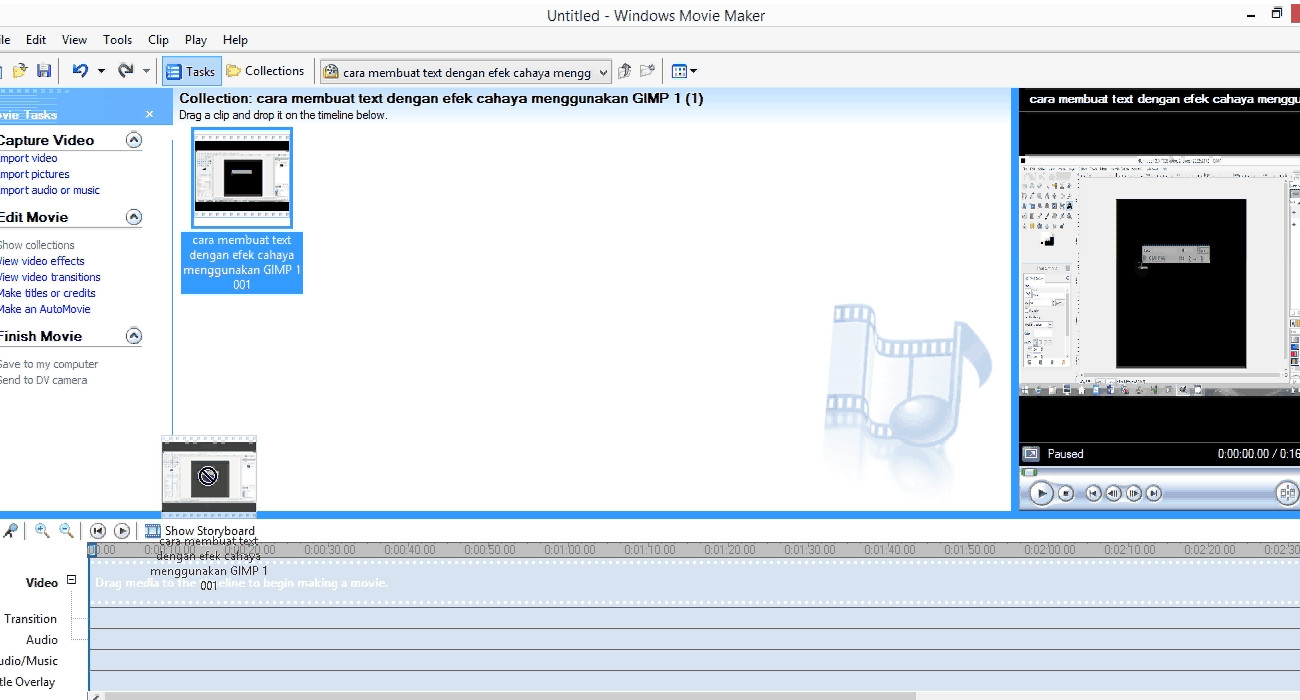Open the Play menu
Screen dimensions: 1300x700
pos(196,40)
